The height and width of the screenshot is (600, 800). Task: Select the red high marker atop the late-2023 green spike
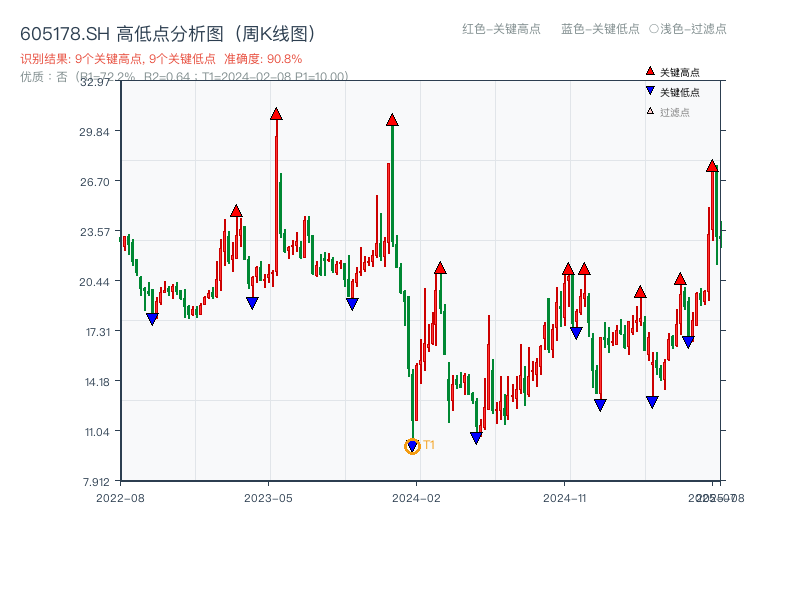tap(392, 120)
